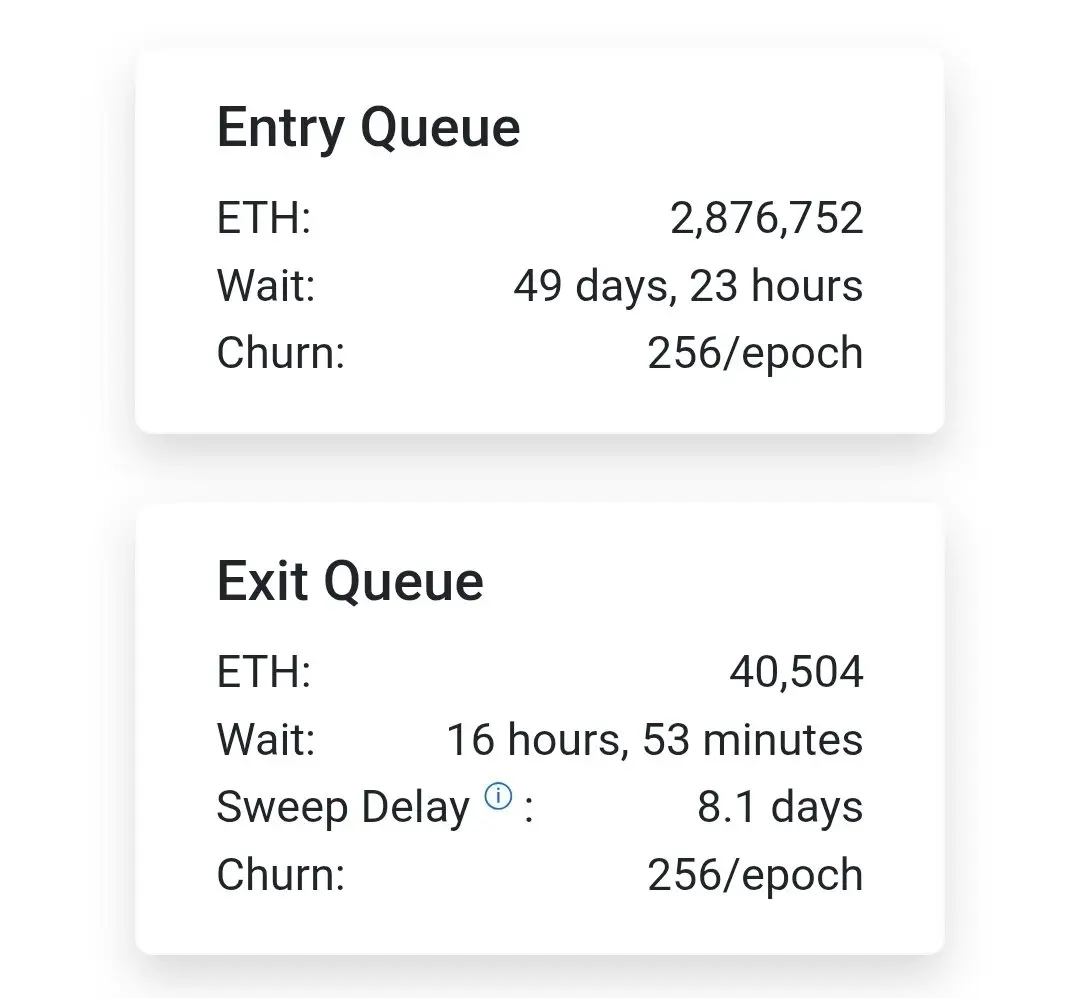The image size is (1080, 998).
Task: Select the Exit Queue heading
Action: tap(350, 582)
